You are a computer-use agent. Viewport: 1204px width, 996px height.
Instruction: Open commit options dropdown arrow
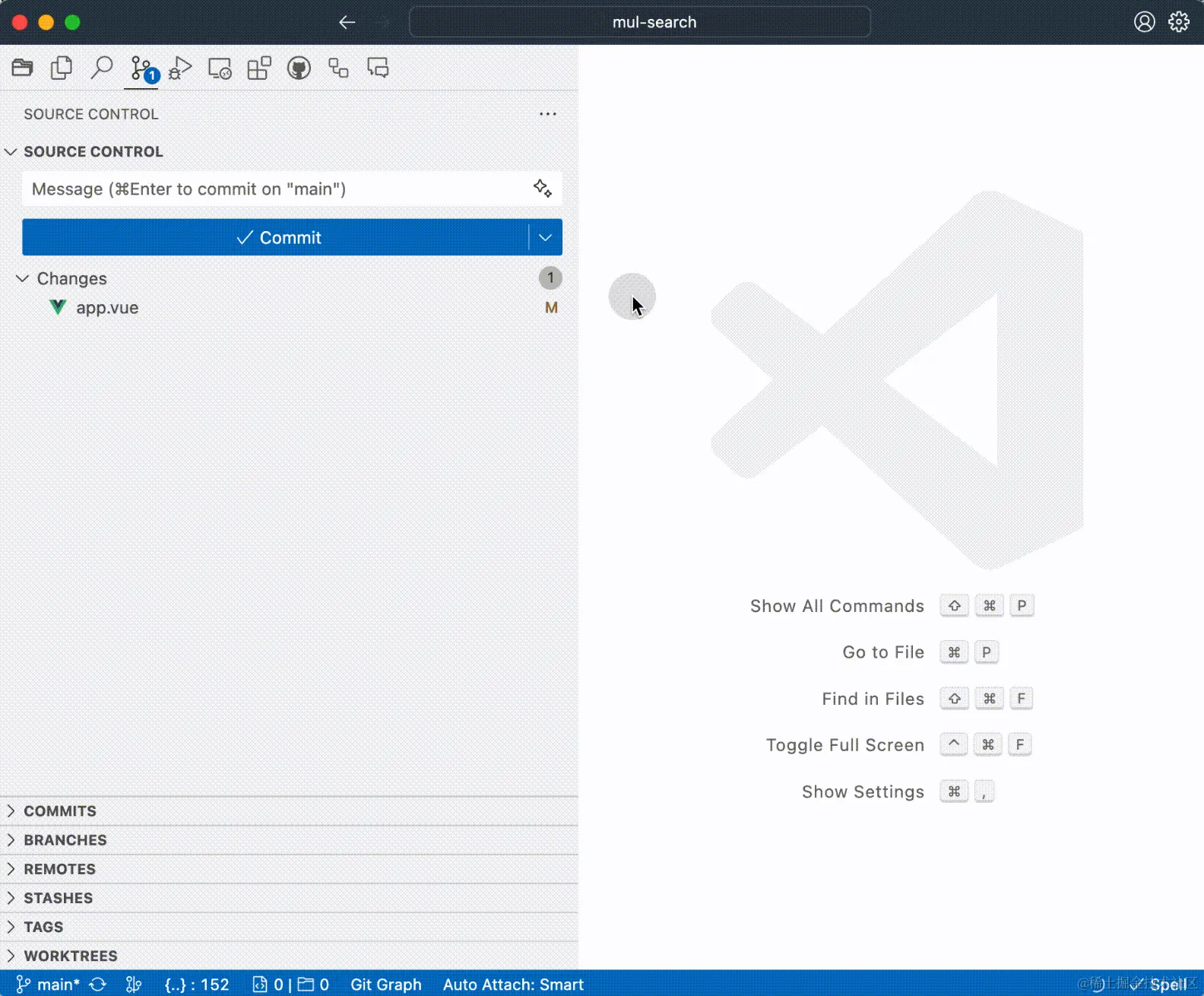point(546,237)
